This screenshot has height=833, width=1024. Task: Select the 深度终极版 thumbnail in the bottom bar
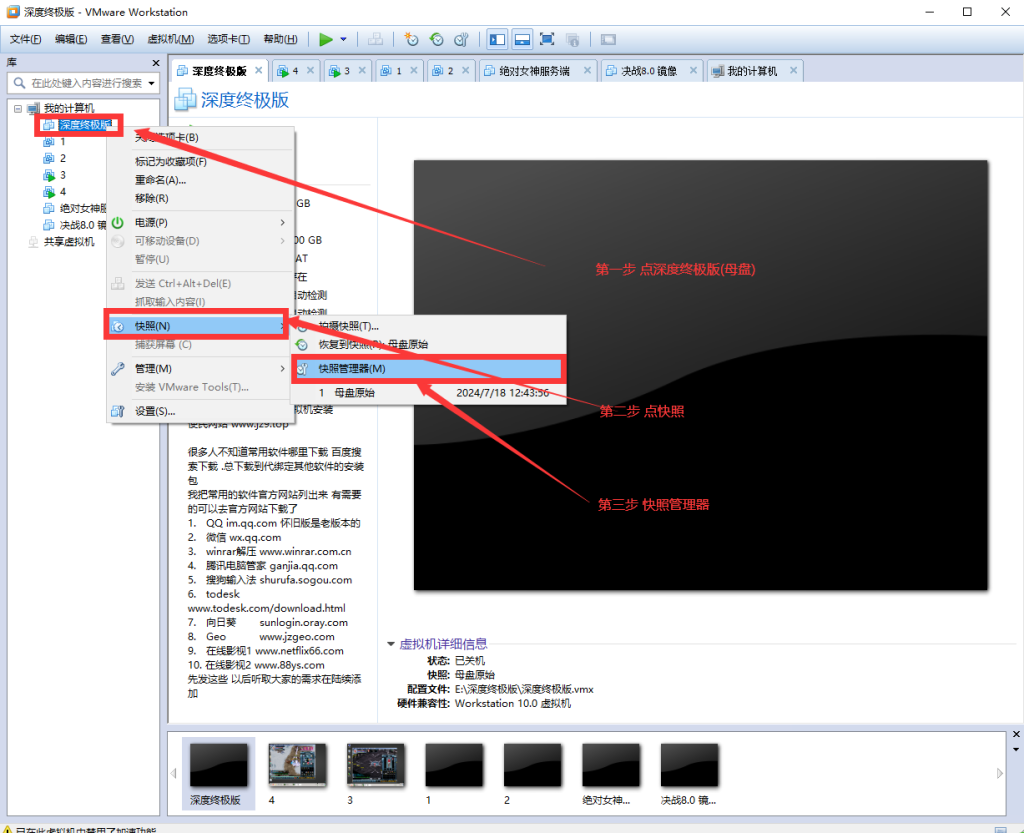[218, 774]
